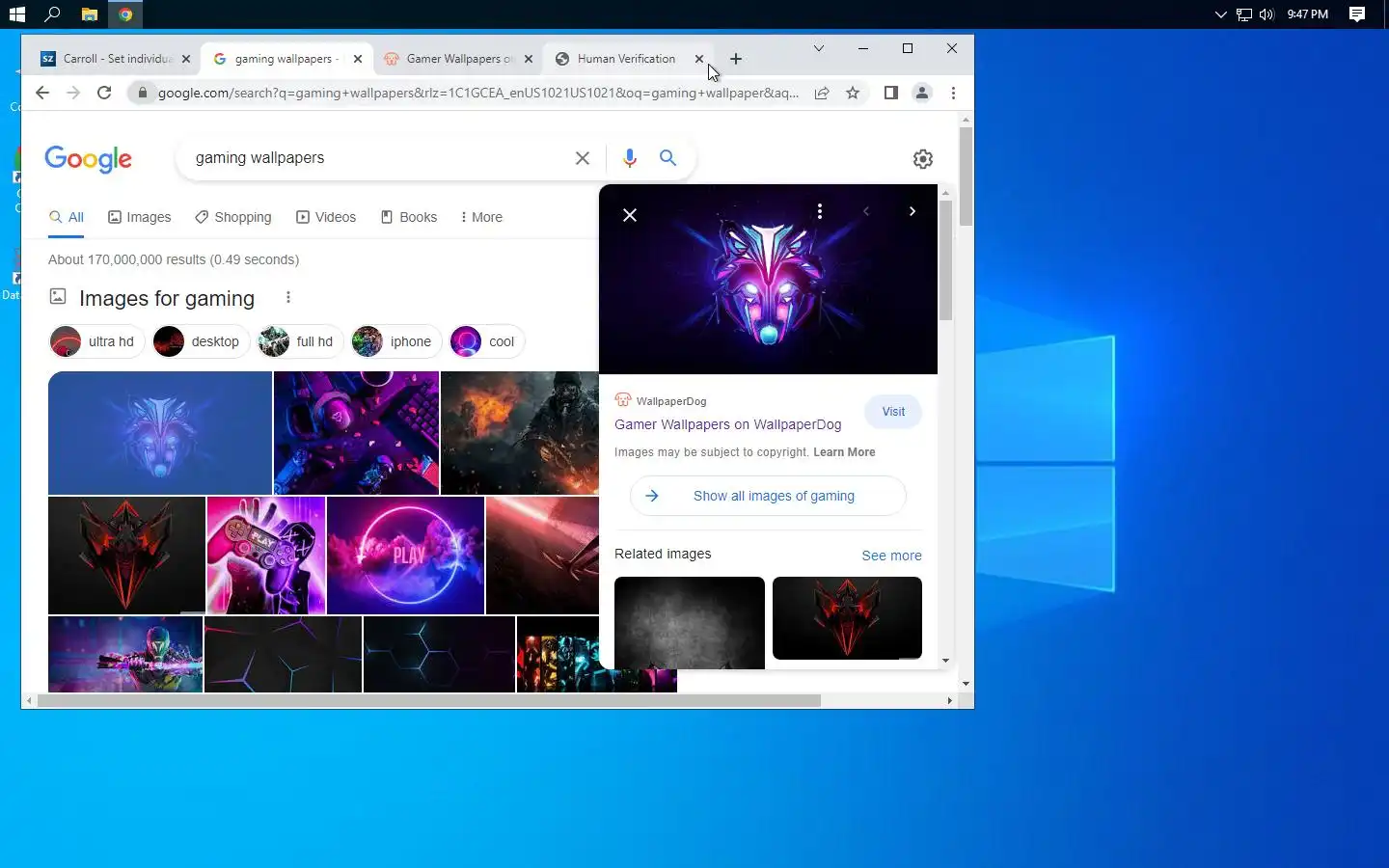The width and height of the screenshot is (1389, 868).
Task: Open the pink game controller thumbnail
Action: 266,556
